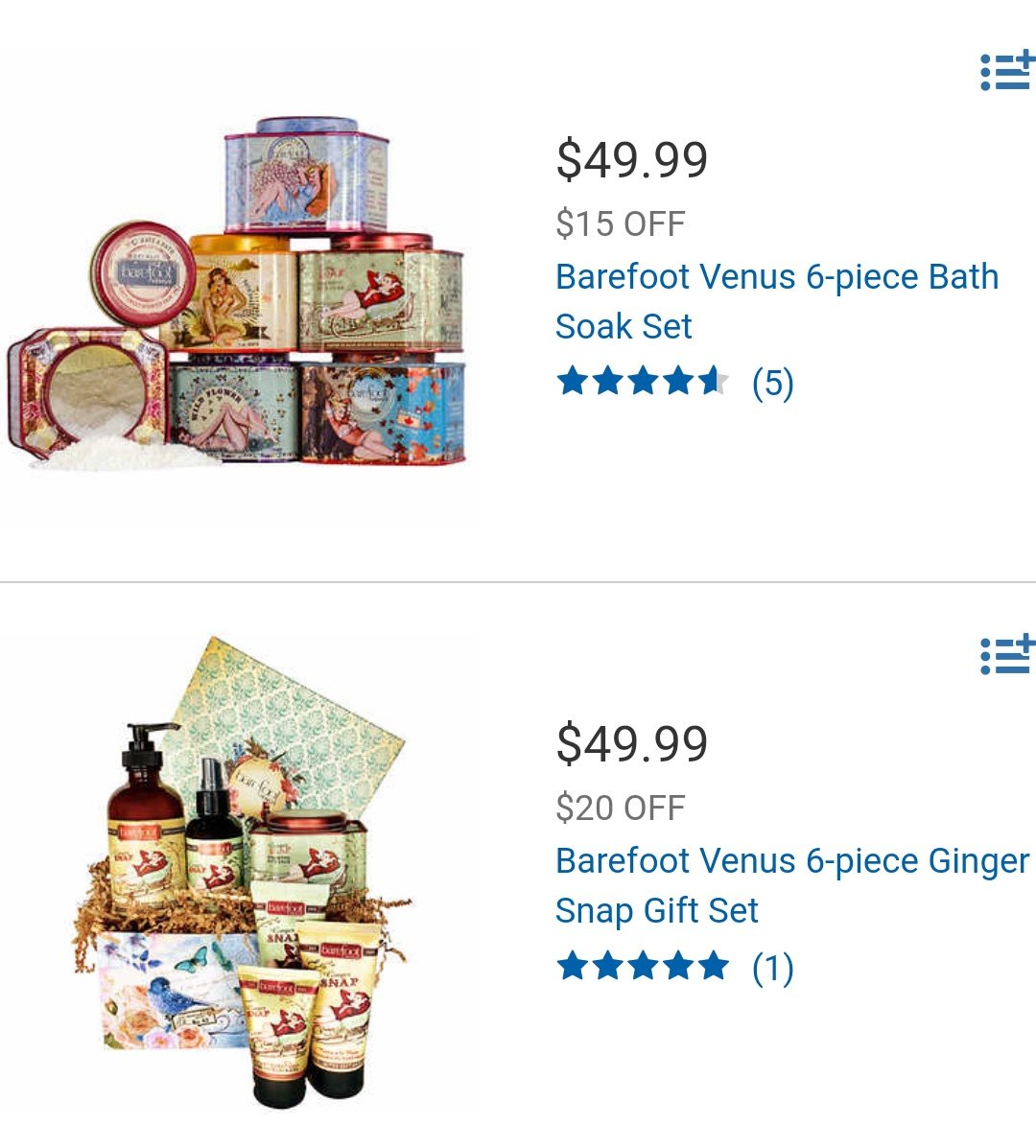
Task: Click last star of Ginger Snap rating
Action: [x=713, y=966]
